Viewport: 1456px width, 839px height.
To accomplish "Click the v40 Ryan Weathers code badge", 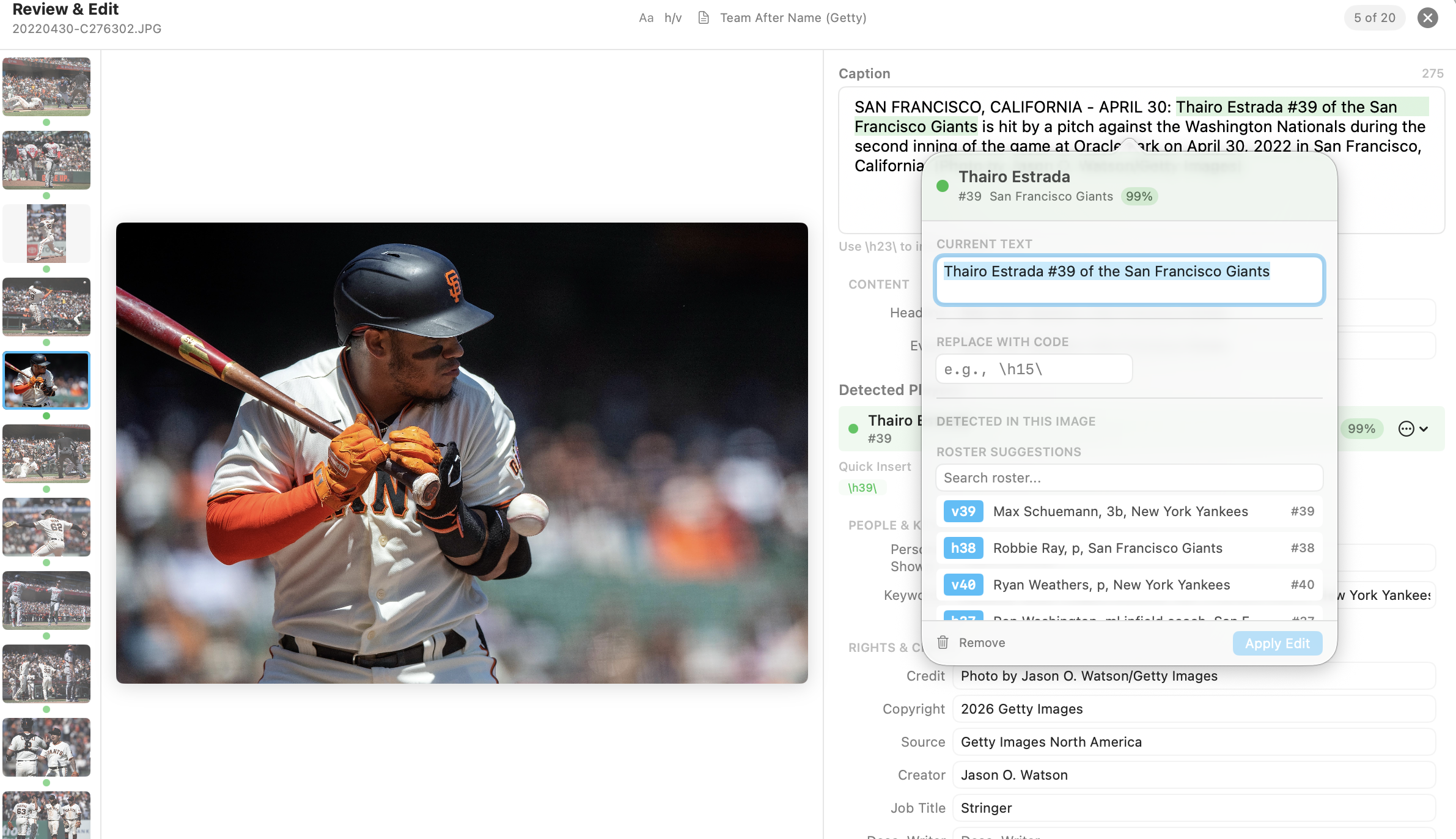I will tap(963, 585).
